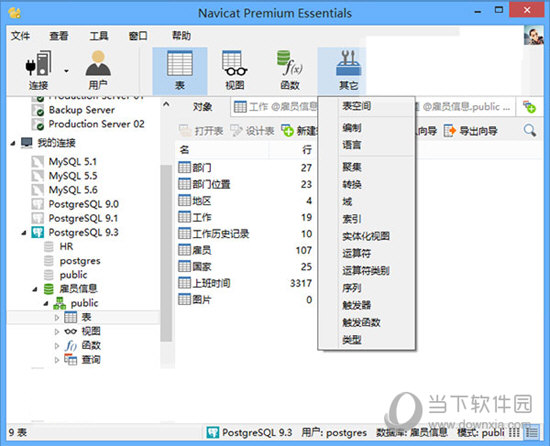The width and height of the screenshot is (550, 446).
Task: Choose 实体化视图 from the dropdown menu
Action: pyautogui.click(x=366, y=236)
